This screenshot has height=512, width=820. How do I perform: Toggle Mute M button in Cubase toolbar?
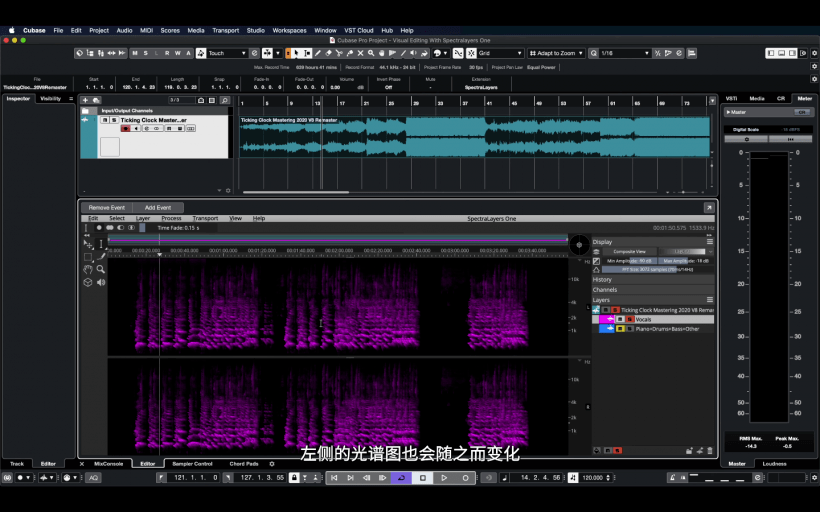click(135, 53)
